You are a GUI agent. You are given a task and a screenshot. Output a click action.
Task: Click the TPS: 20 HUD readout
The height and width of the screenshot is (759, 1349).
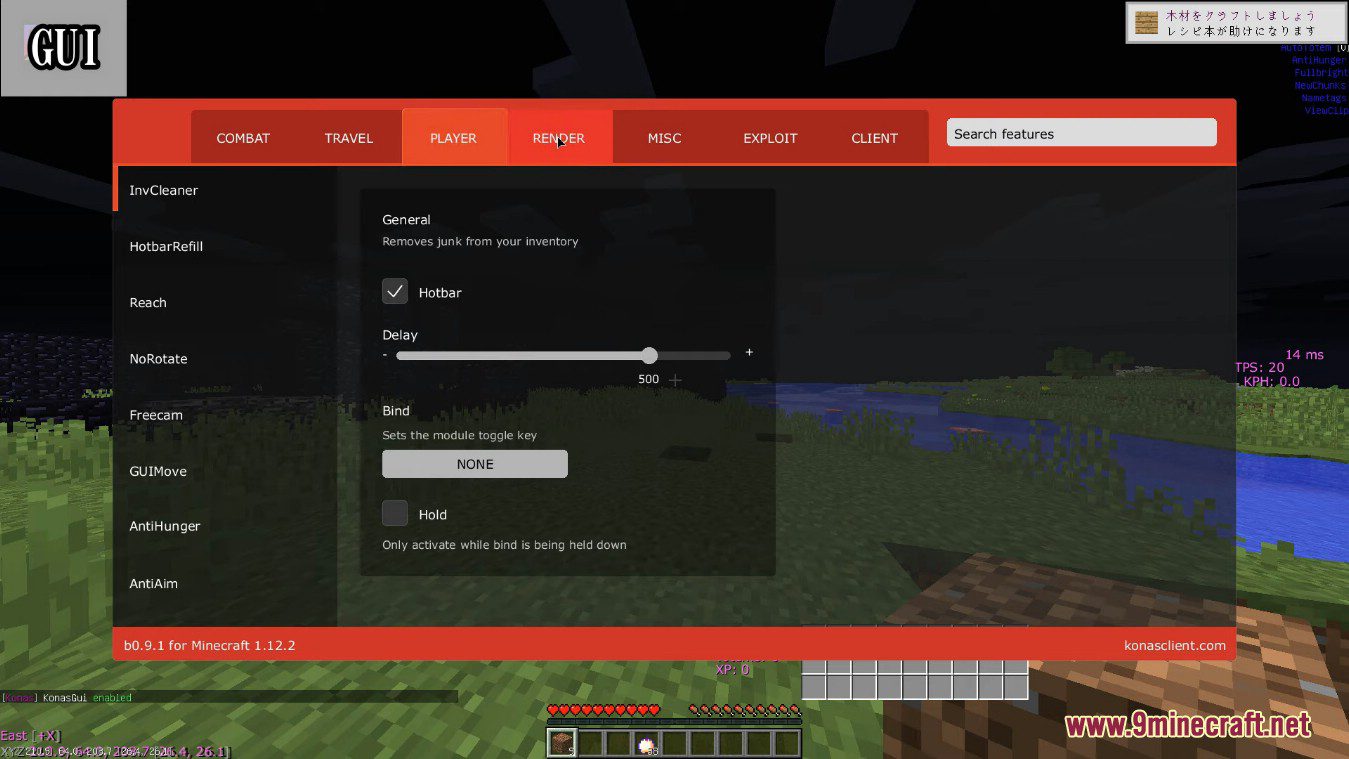click(x=1259, y=368)
